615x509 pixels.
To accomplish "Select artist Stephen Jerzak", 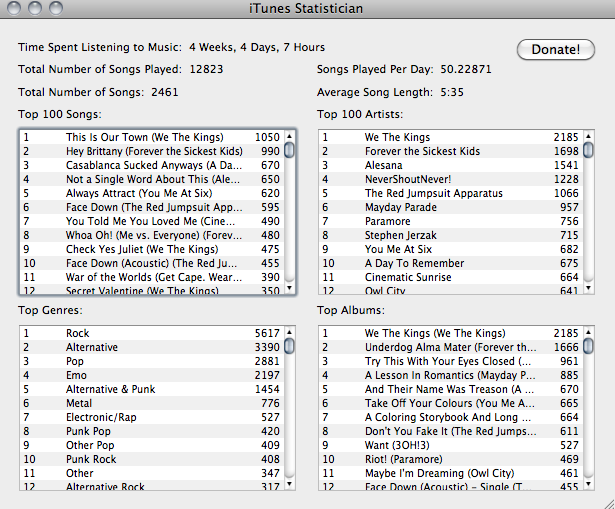I will click(x=451, y=235).
